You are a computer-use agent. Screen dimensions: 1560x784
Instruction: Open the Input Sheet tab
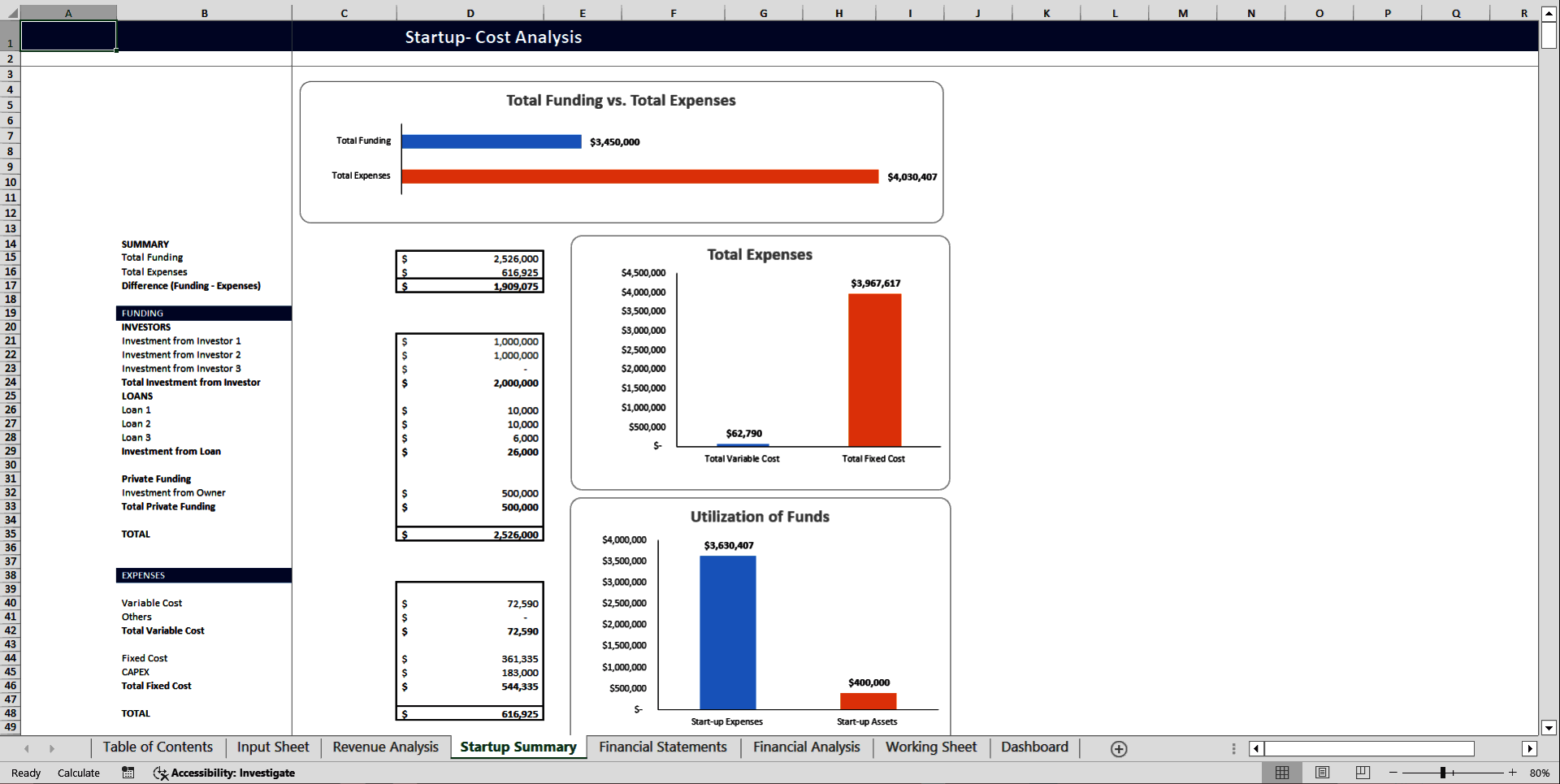click(272, 747)
